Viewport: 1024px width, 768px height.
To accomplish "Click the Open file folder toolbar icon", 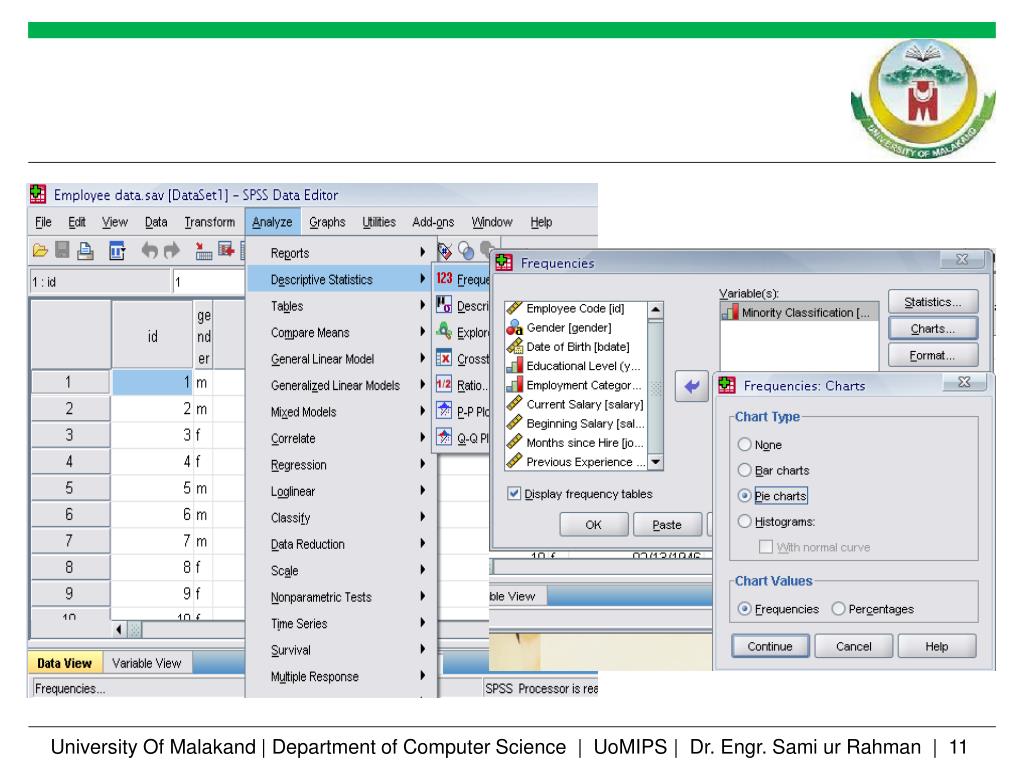I will 40,250.
